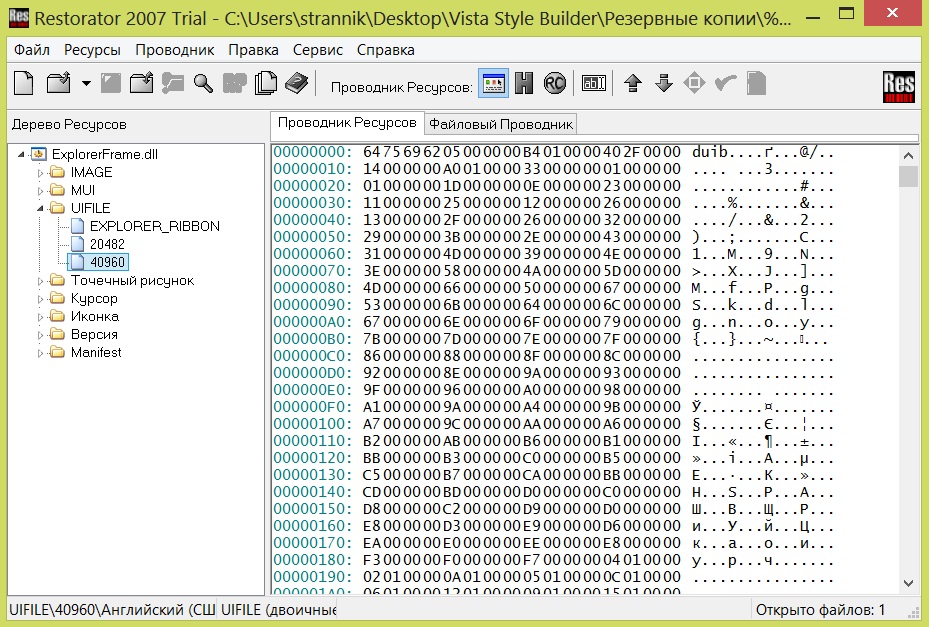Click the hex view vertical scrollbar down arrow
929x627 pixels.
coord(908,582)
